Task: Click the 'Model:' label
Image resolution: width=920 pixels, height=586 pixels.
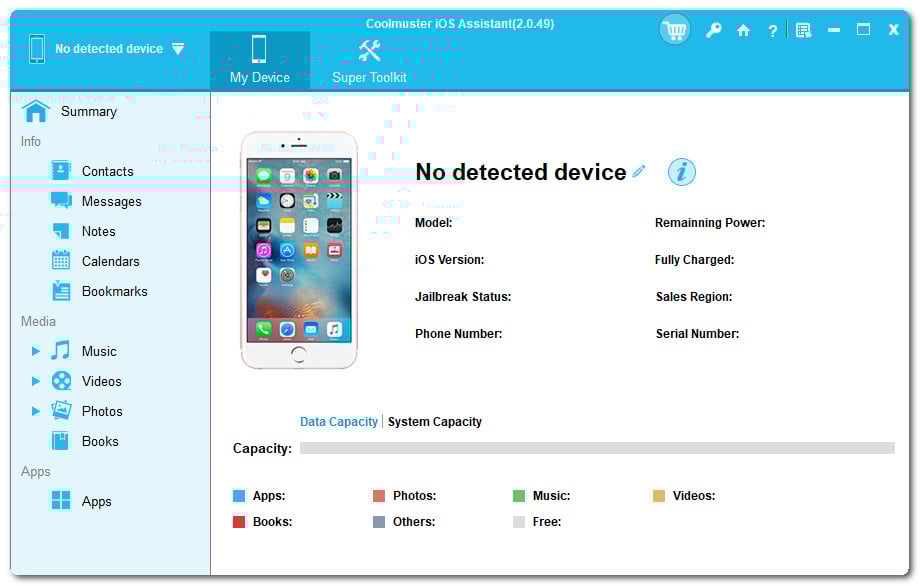Action: (x=434, y=223)
